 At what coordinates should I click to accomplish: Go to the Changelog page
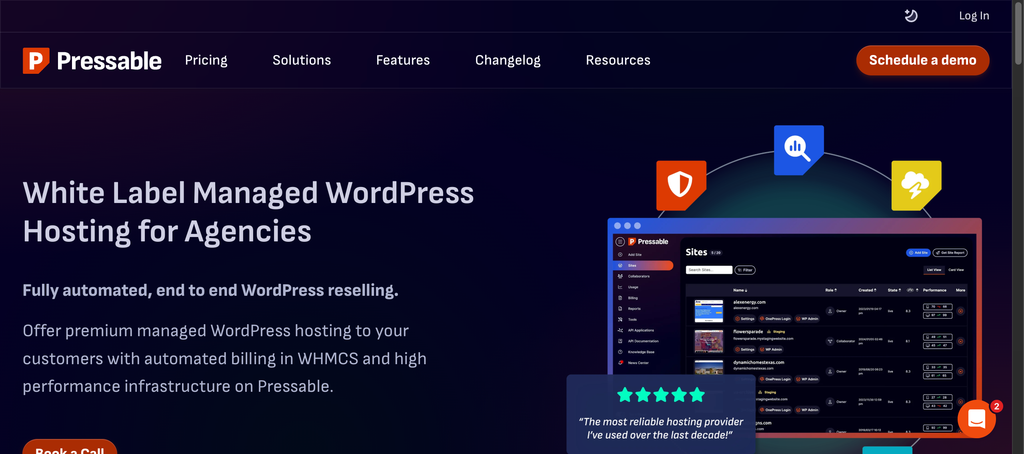pos(507,60)
